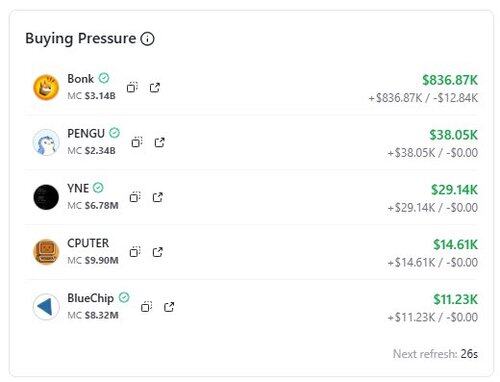Click the verified badge next to PENGU
Image resolution: width=500 pixels, height=382 pixels.
(114, 133)
